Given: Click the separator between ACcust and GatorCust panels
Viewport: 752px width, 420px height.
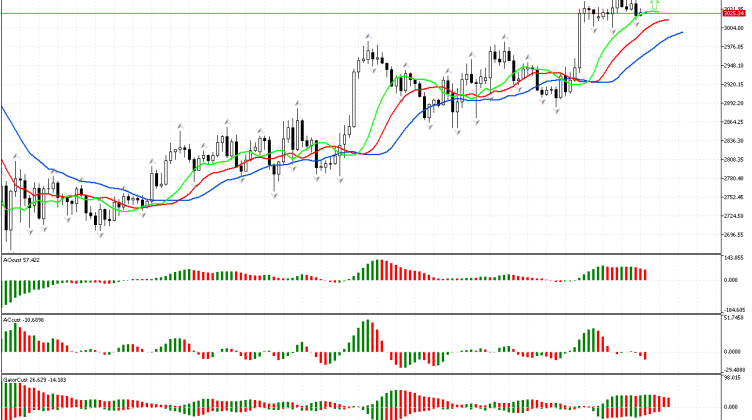Looking at the screenshot, I should [360, 373].
